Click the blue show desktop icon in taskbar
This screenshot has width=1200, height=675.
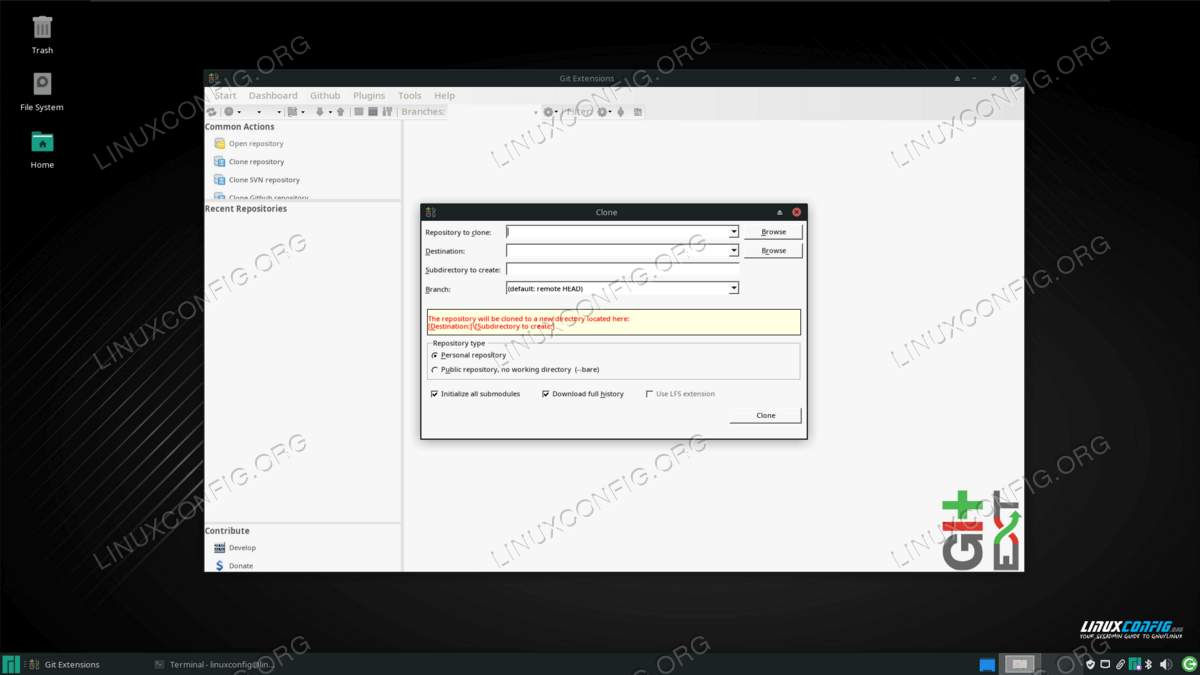tap(987, 665)
